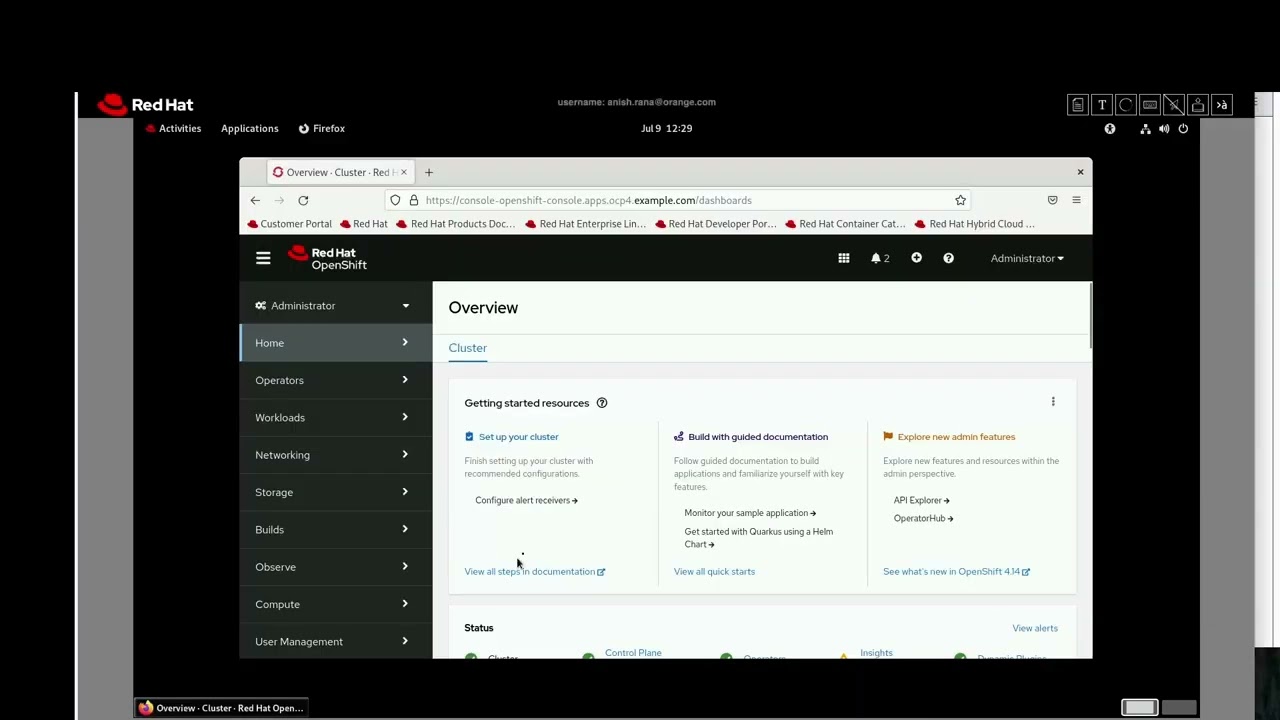Expand the Observe navigation section

point(335,567)
